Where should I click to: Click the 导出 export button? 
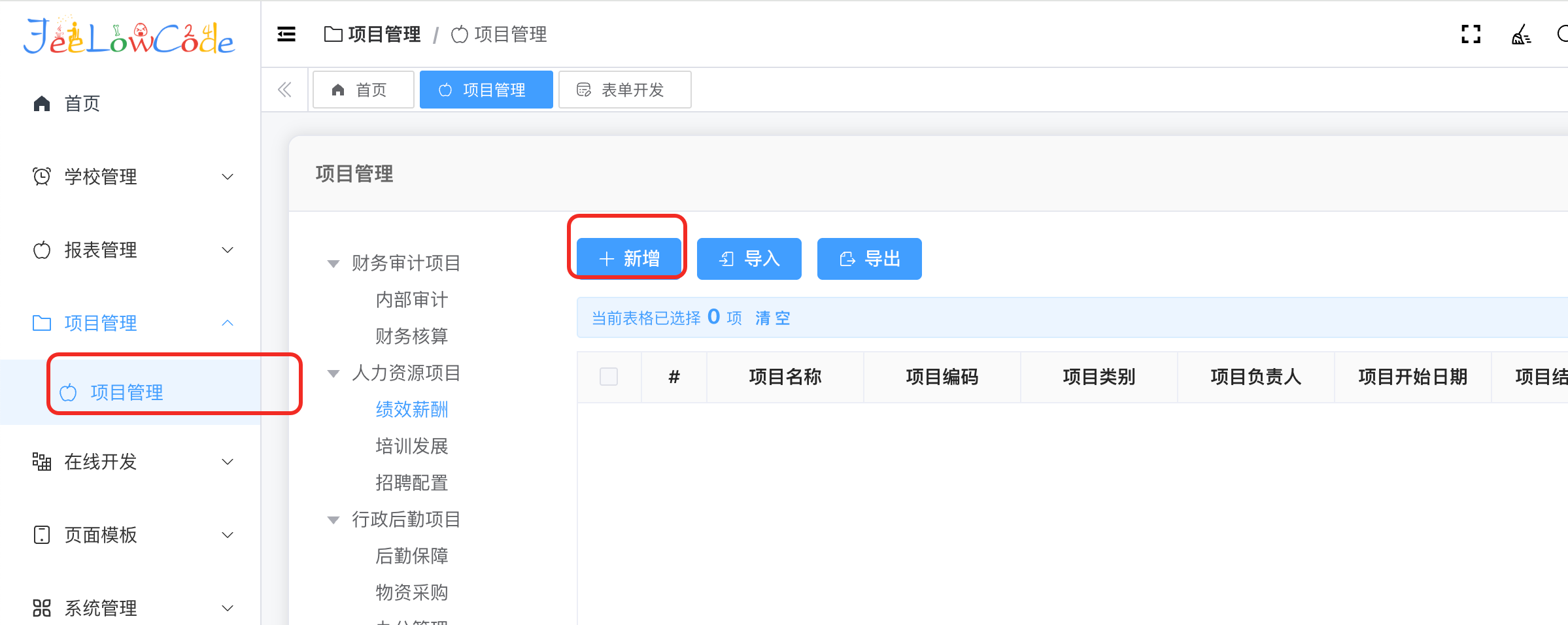[869, 259]
